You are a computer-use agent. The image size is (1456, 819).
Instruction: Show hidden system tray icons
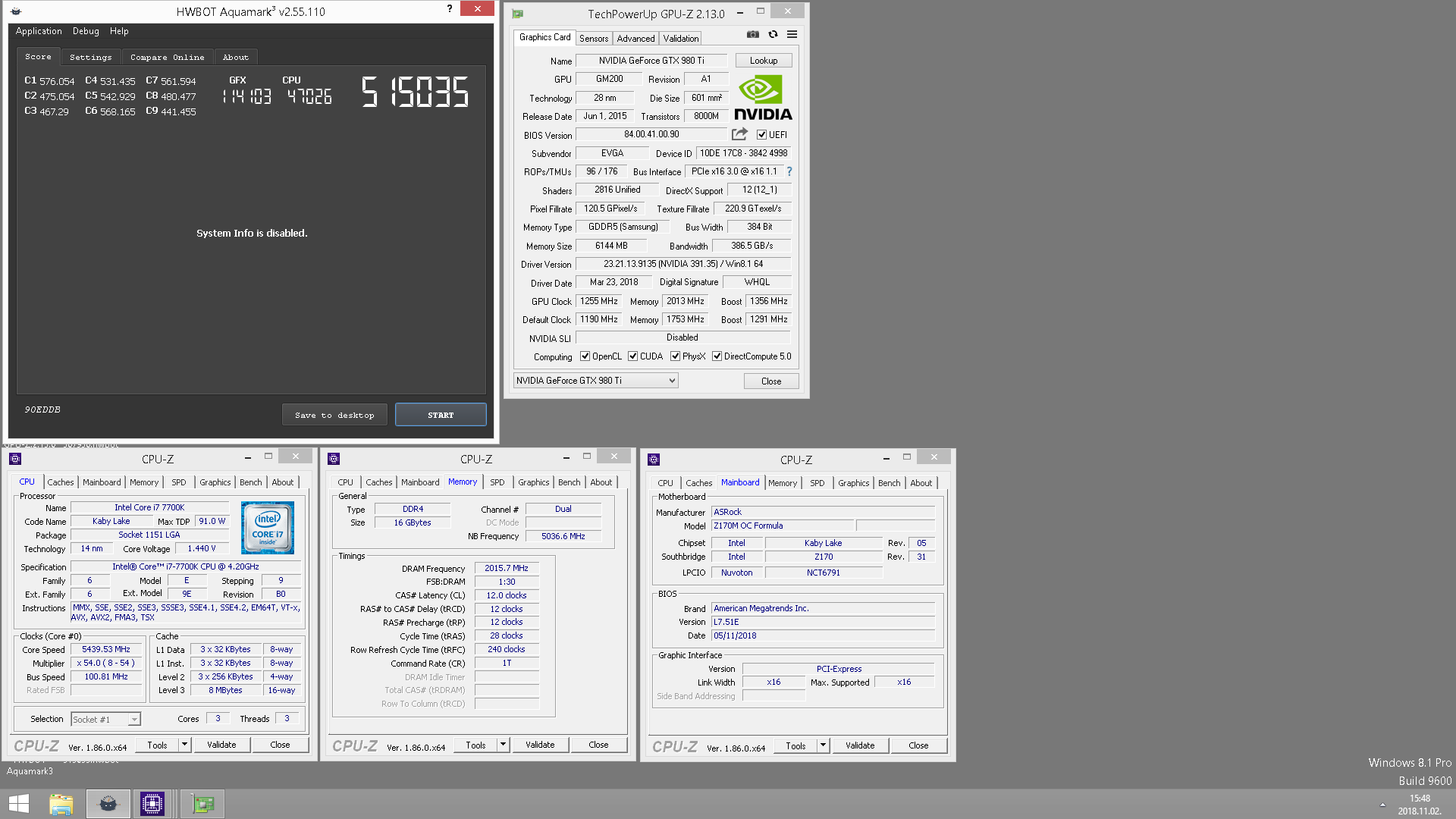(x=1382, y=805)
